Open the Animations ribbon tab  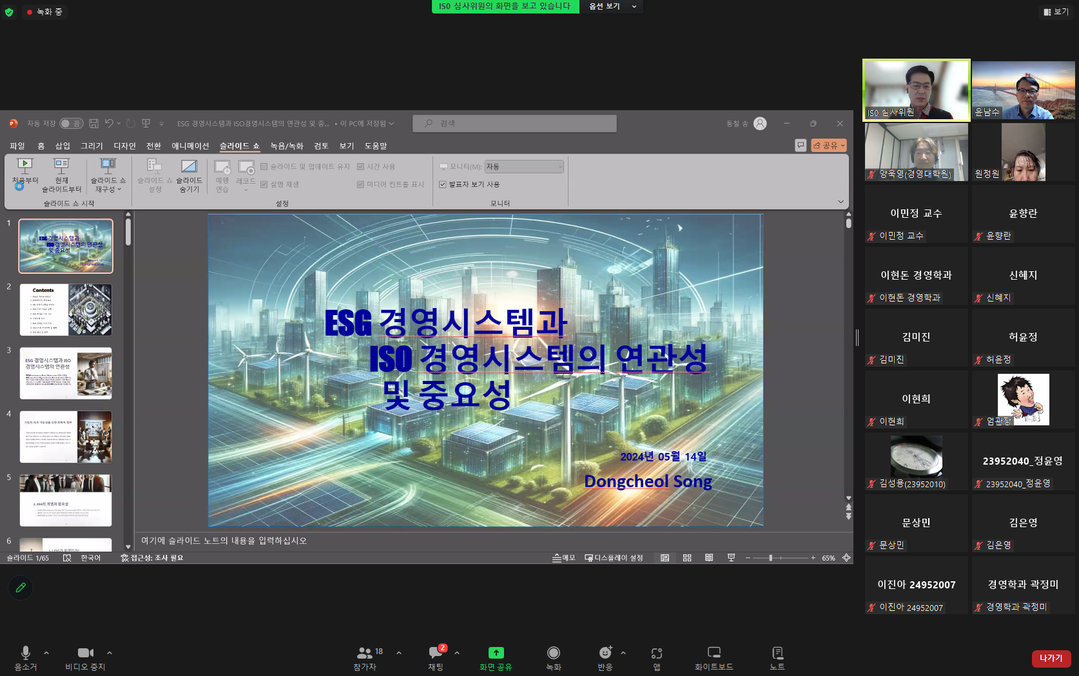[x=190, y=146]
